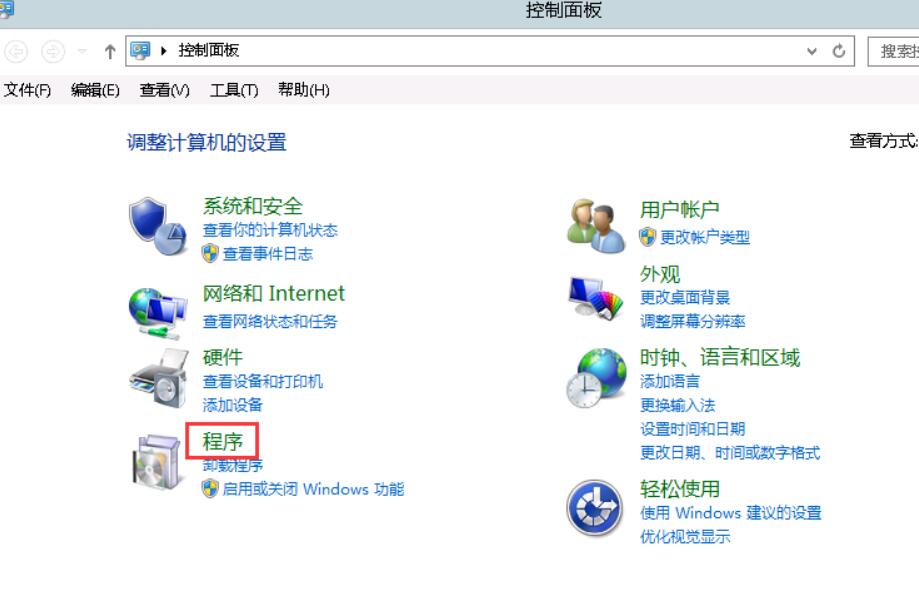Open the 编辑(E) menu
Screen dimensions: 919x592
(95, 90)
